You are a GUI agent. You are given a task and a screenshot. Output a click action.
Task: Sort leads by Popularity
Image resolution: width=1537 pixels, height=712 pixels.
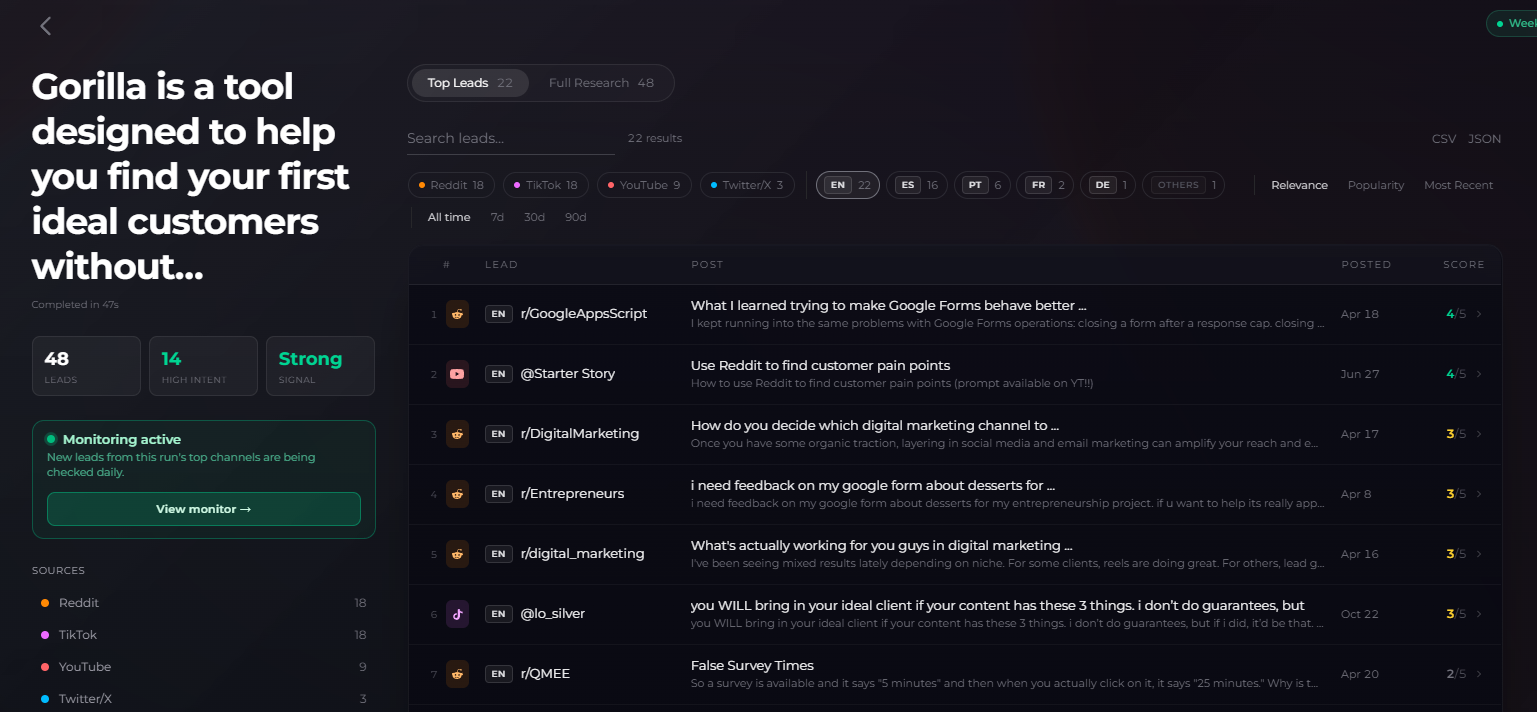pyautogui.click(x=1376, y=185)
